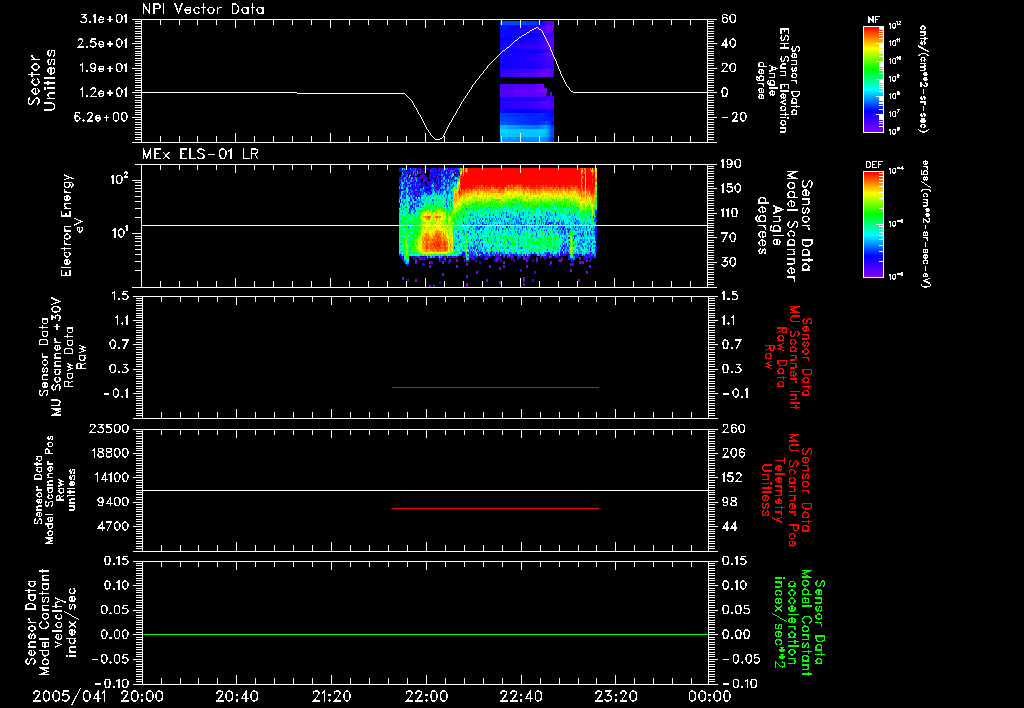Click the NF color bar legend

[874, 78]
